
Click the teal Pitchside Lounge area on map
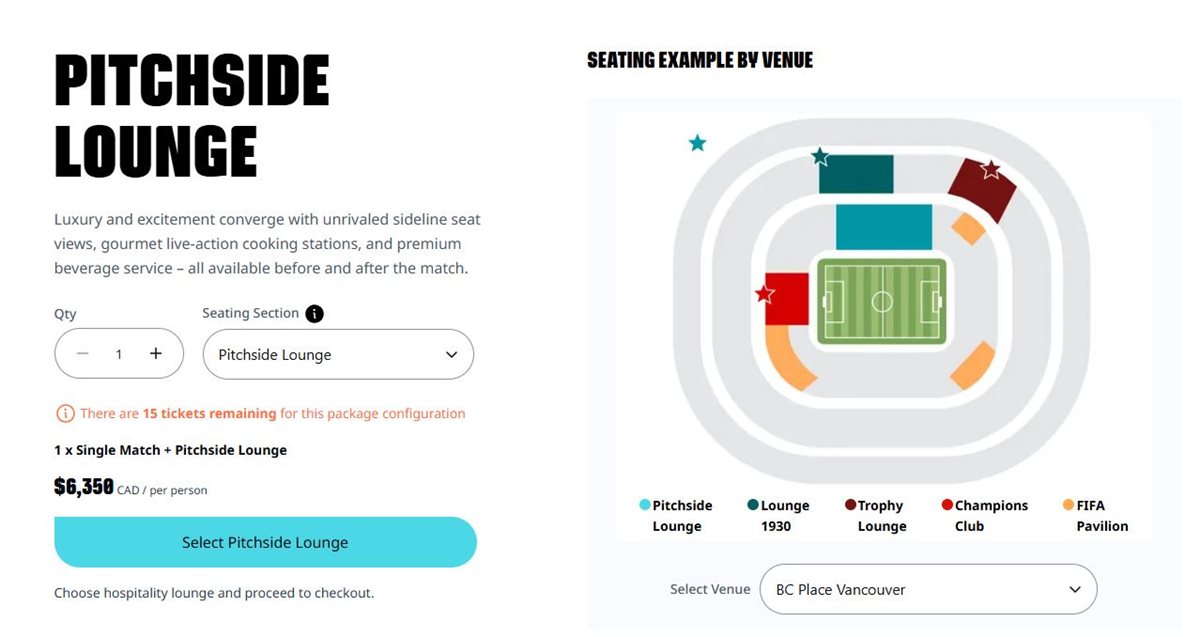(x=883, y=227)
